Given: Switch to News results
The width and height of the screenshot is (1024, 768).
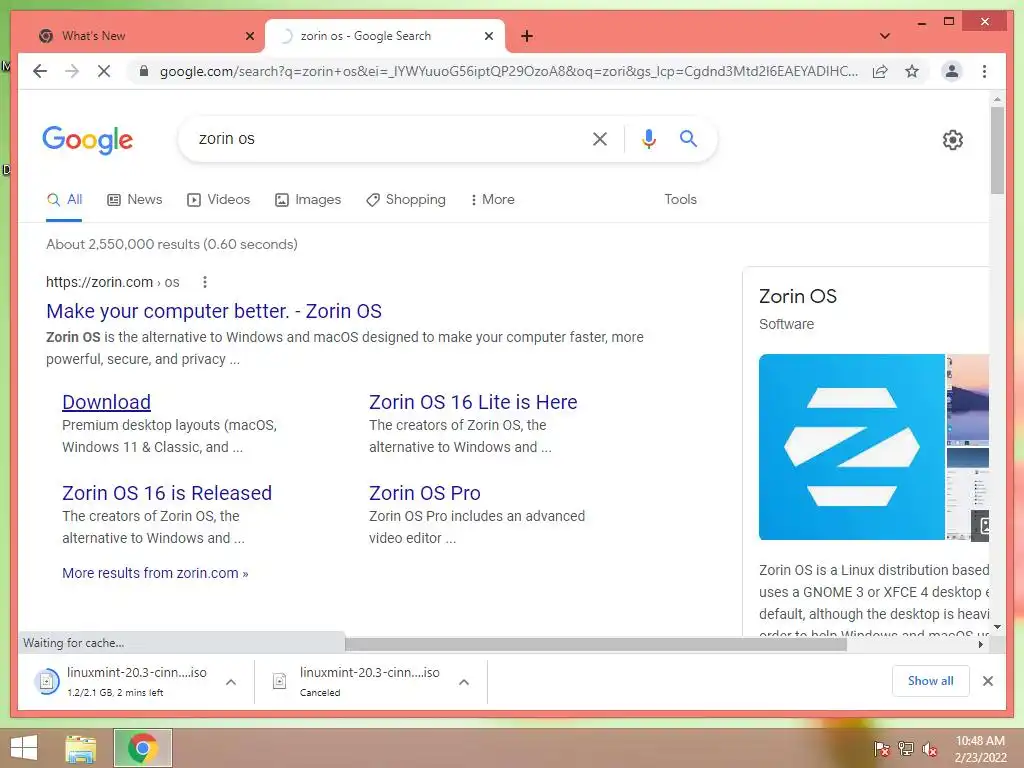Looking at the screenshot, I should (135, 199).
